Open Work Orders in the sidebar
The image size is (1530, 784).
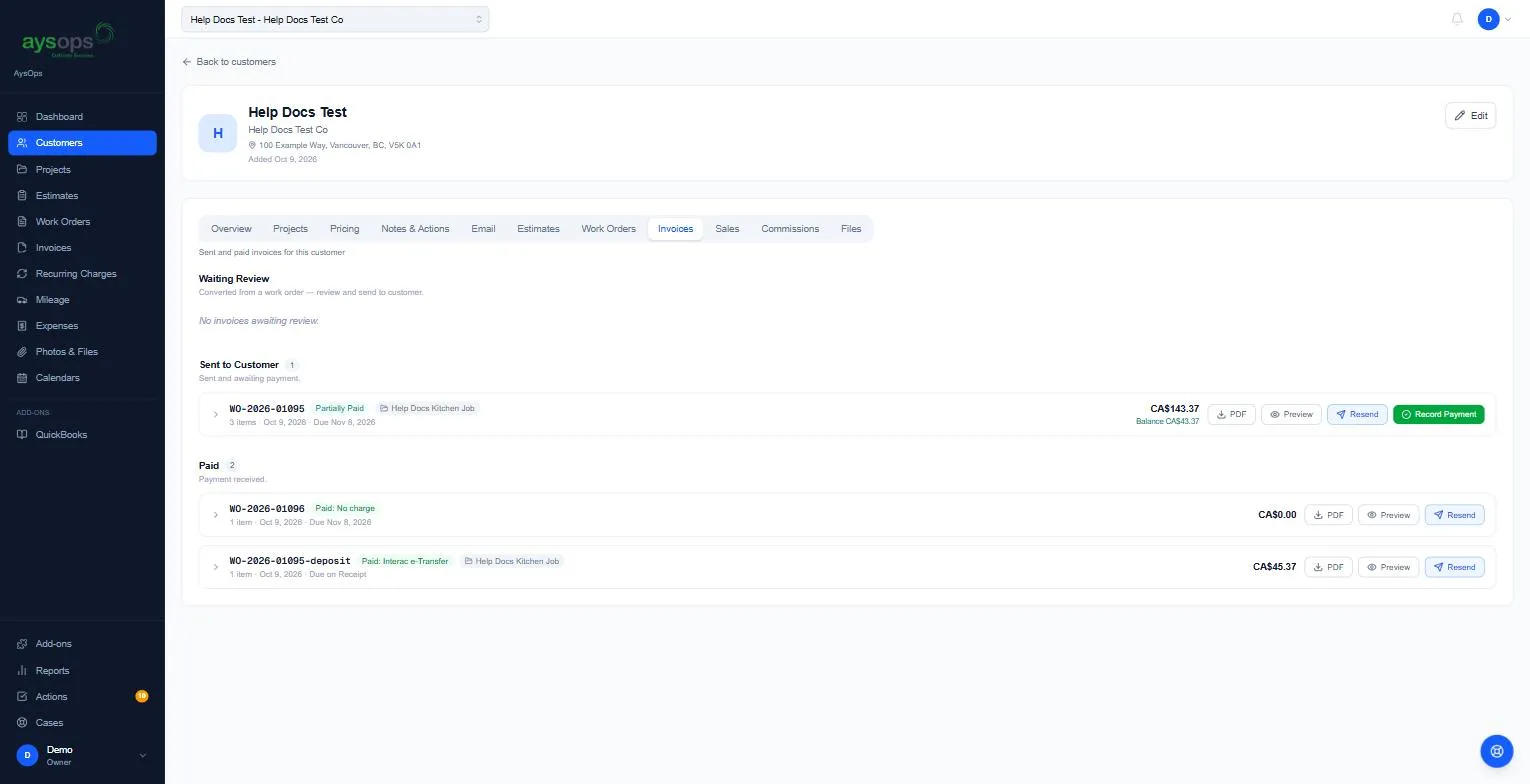pos(82,222)
